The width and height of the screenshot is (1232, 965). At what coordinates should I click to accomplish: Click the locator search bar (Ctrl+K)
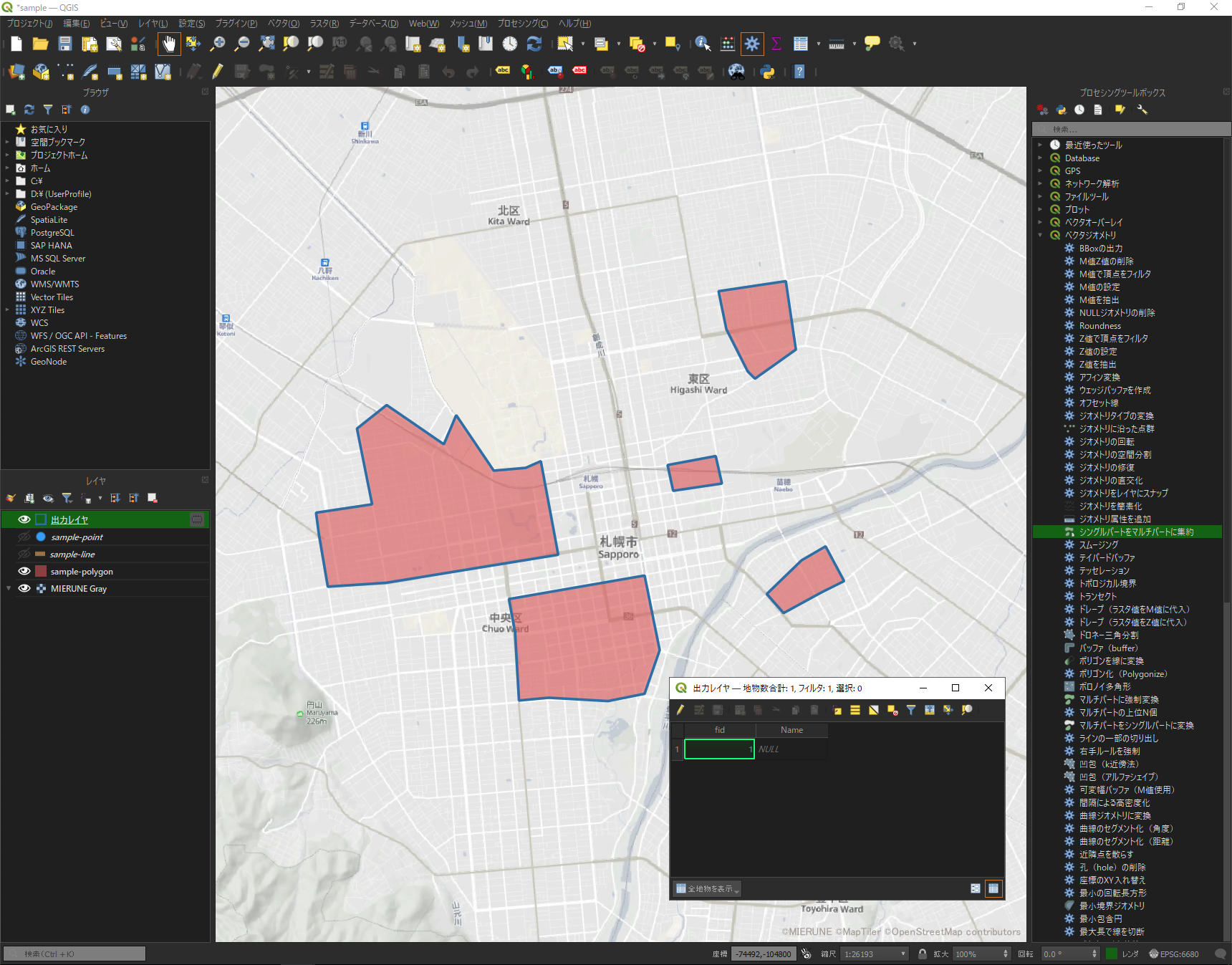(74, 954)
